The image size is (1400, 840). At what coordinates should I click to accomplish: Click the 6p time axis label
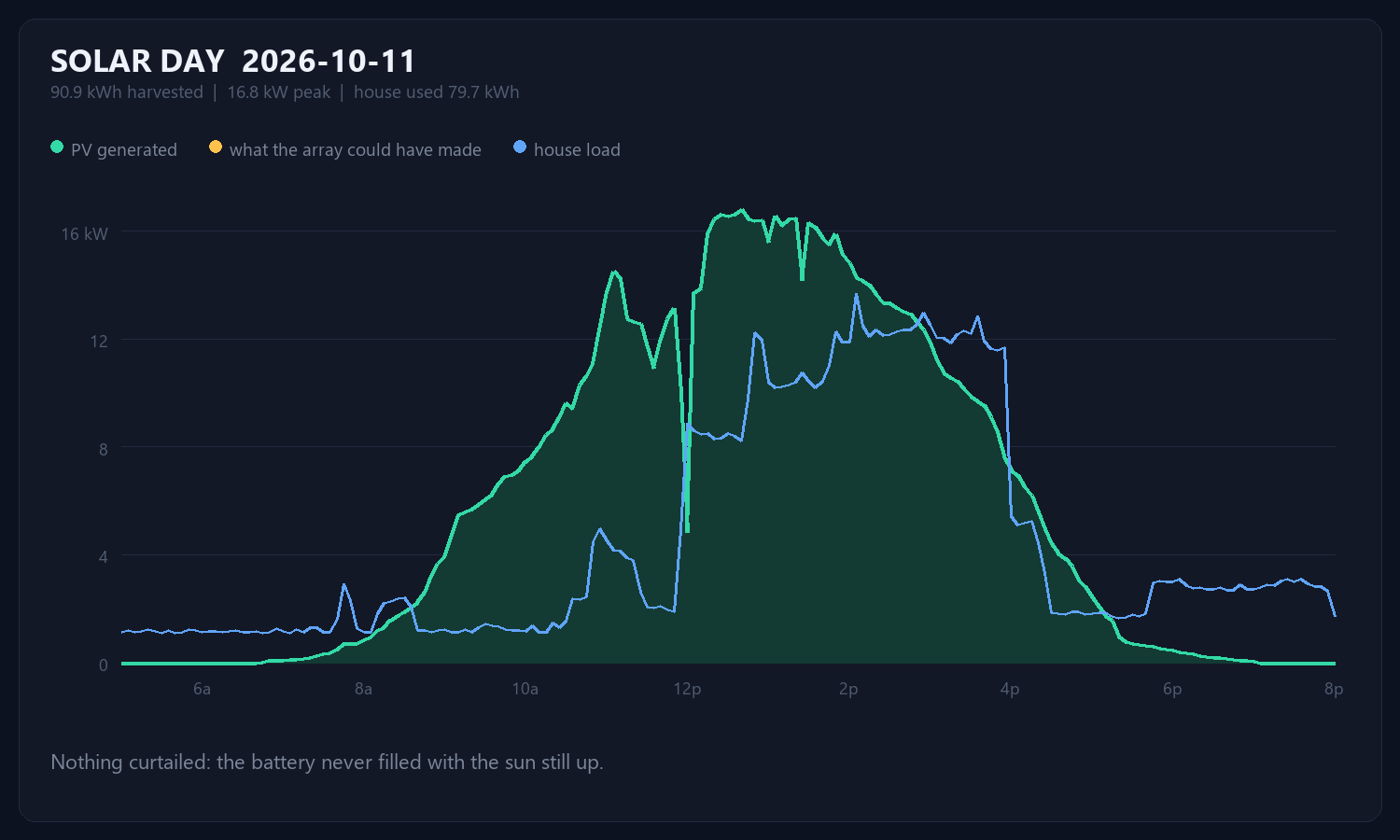click(1172, 690)
